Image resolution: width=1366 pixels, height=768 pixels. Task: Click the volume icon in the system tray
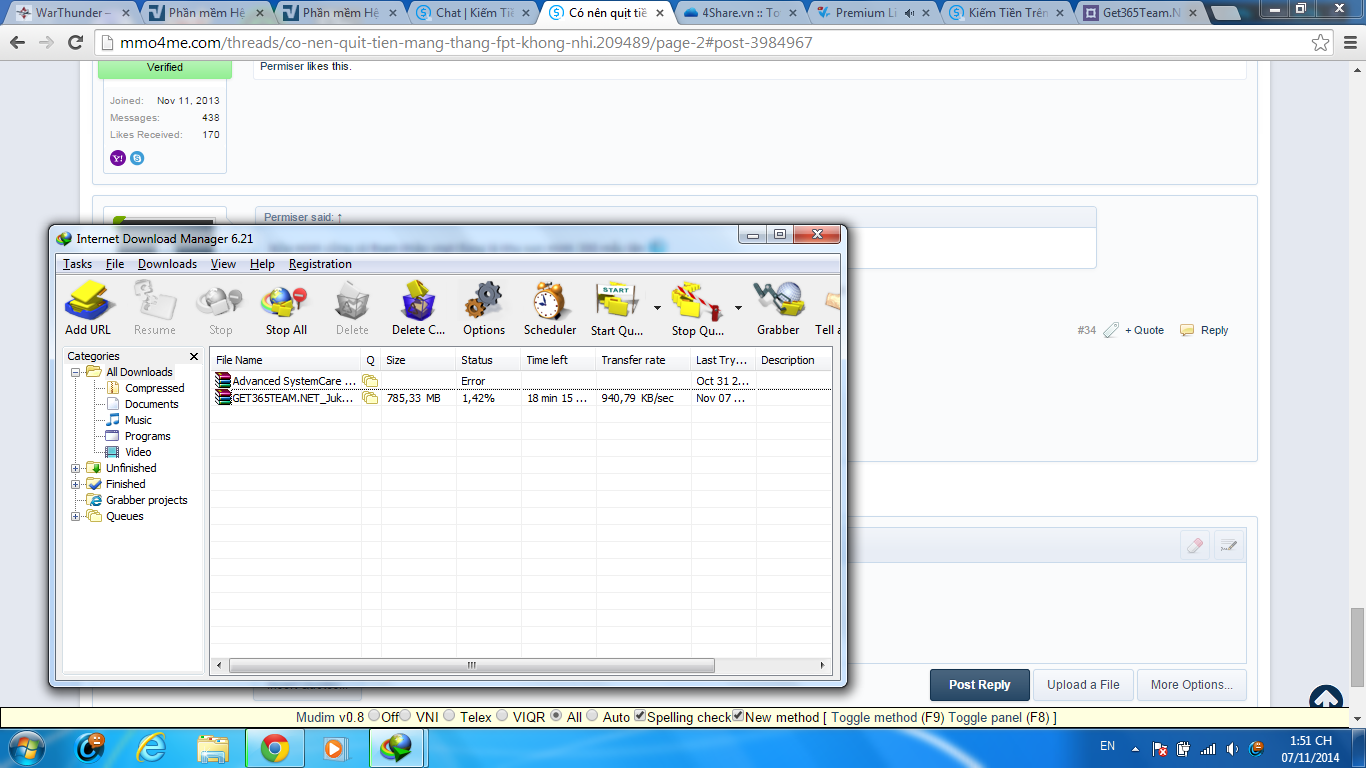1234,748
